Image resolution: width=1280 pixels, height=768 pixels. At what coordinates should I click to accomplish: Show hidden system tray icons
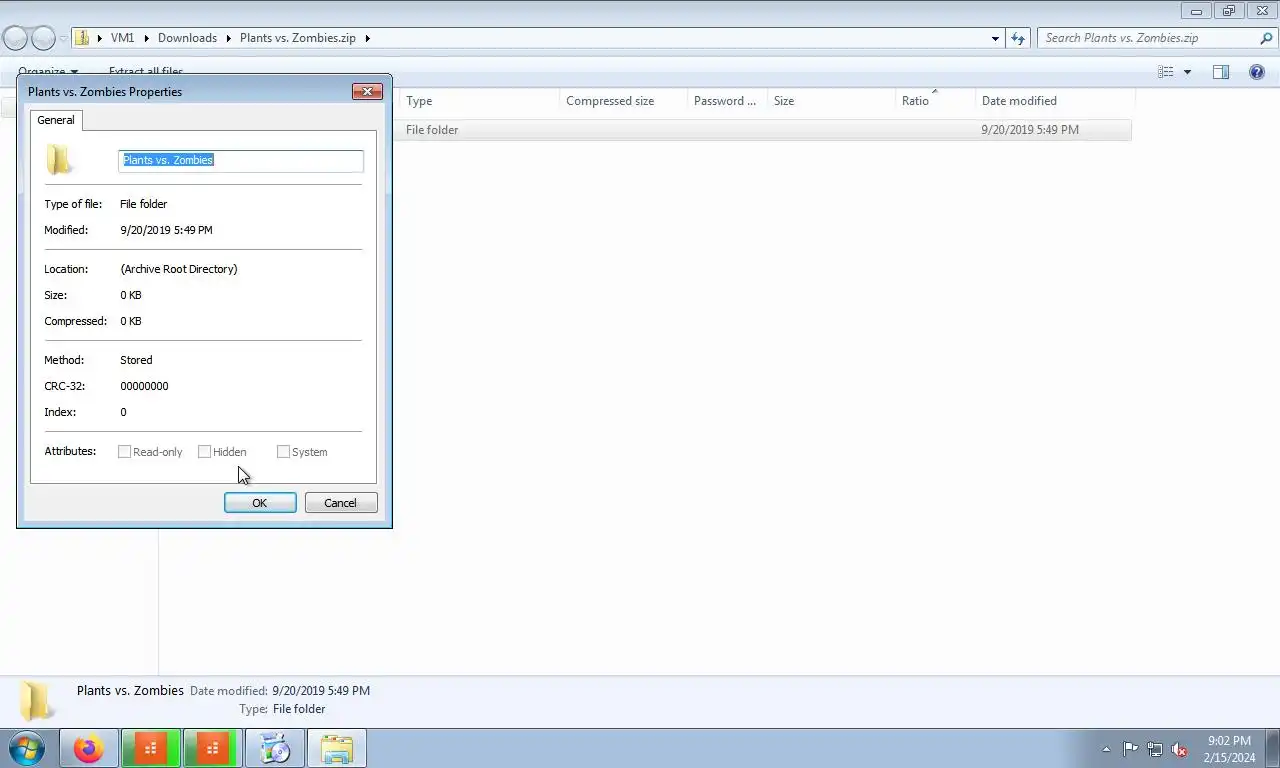click(1106, 749)
